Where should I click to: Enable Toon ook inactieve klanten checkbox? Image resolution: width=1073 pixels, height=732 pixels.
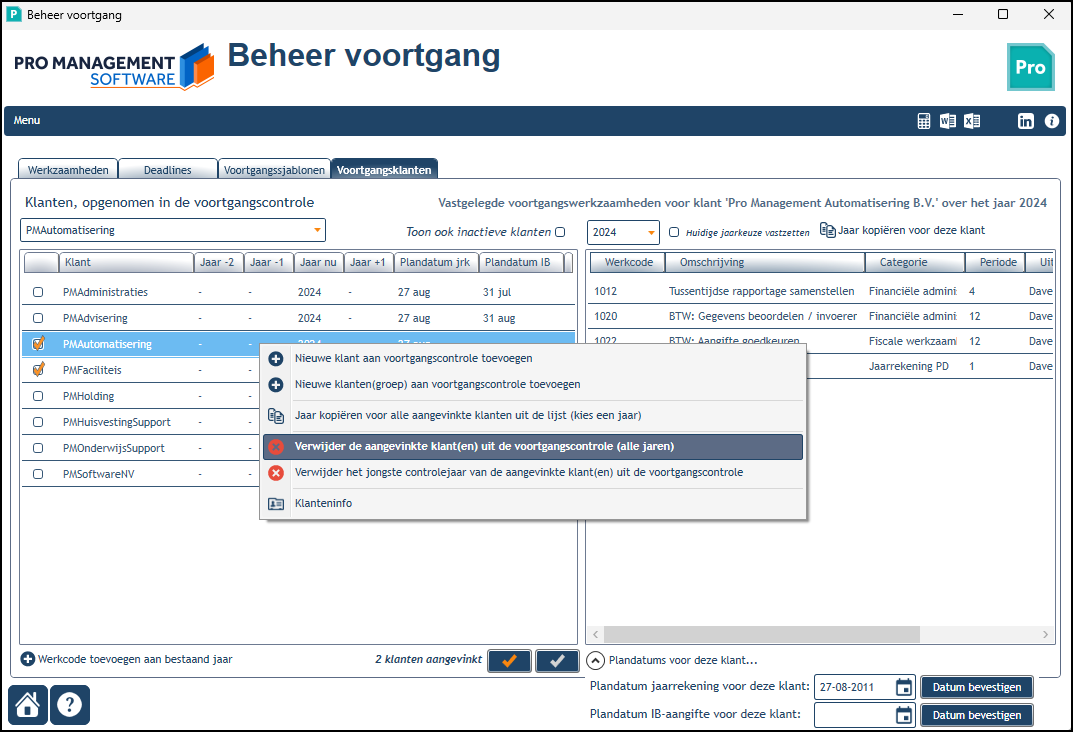pyautogui.click(x=560, y=232)
